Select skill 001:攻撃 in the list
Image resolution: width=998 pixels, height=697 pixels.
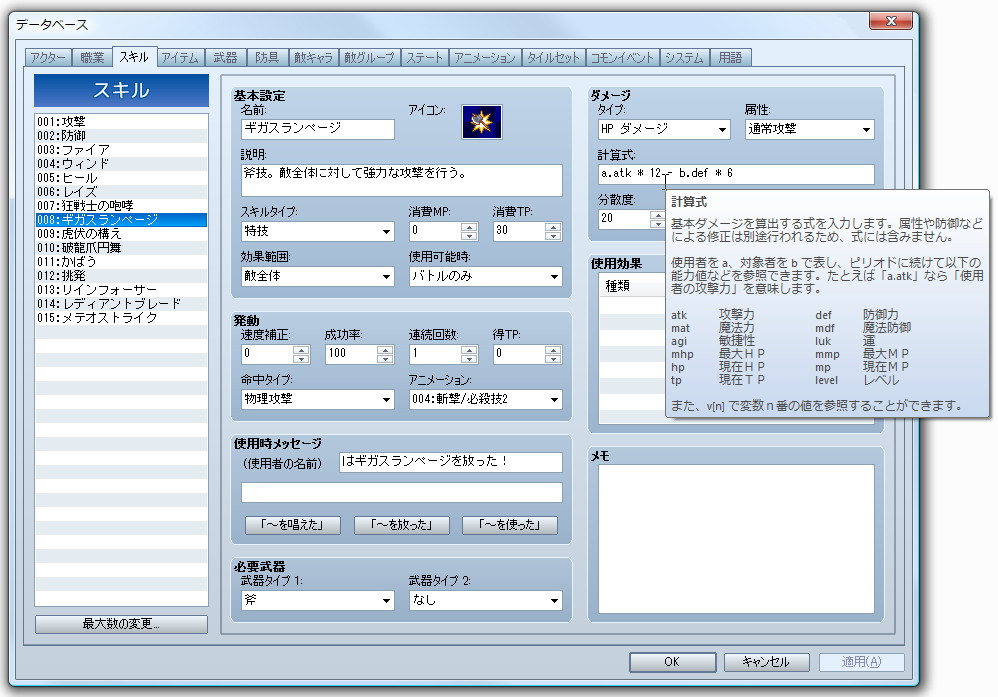60,120
